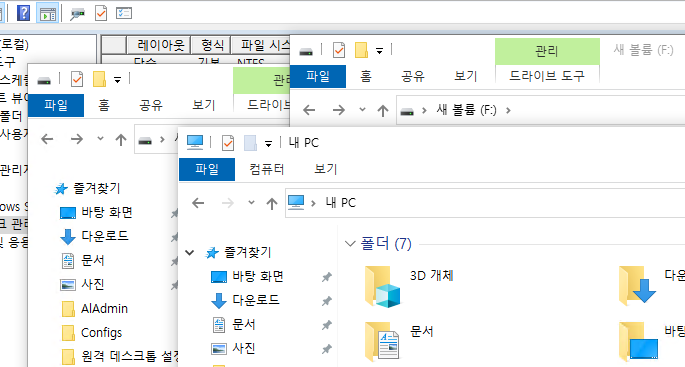The image size is (685, 367).
Task: Click the properties icon in F: window title bar
Action: point(339,50)
